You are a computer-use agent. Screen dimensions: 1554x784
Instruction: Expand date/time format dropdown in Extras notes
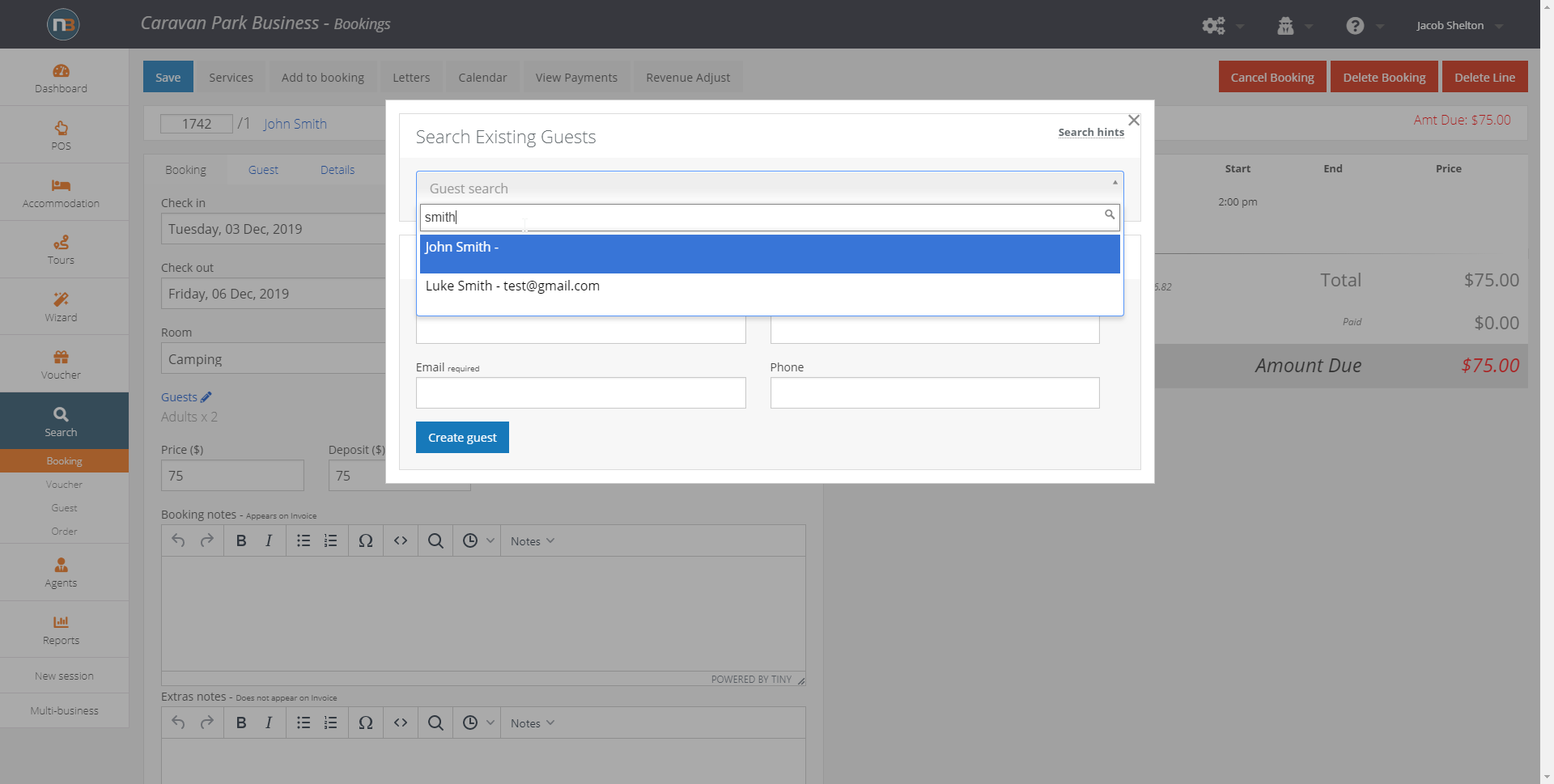click(x=490, y=723)
